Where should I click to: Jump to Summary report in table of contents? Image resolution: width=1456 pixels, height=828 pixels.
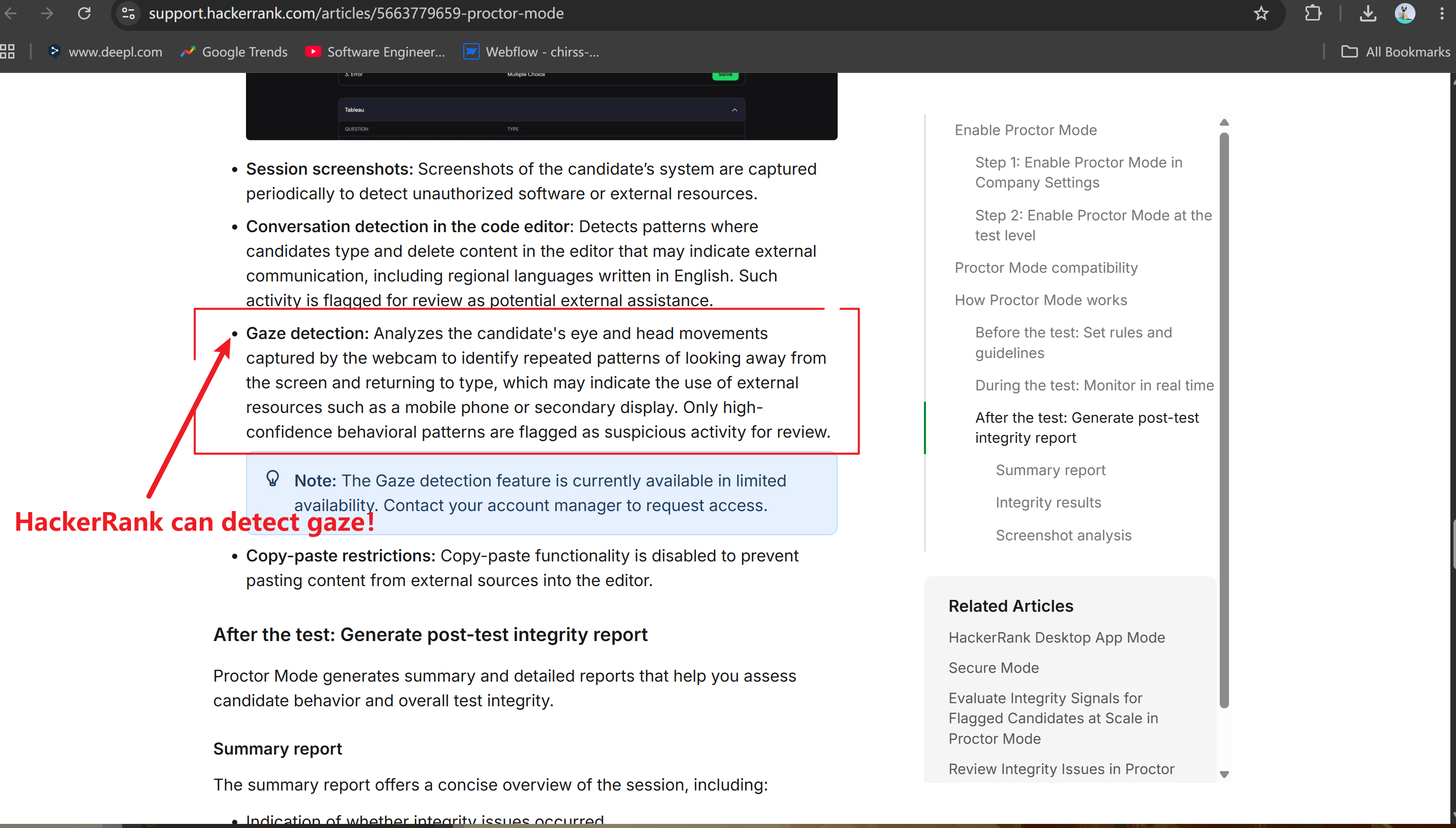[x=1050, y=469]
